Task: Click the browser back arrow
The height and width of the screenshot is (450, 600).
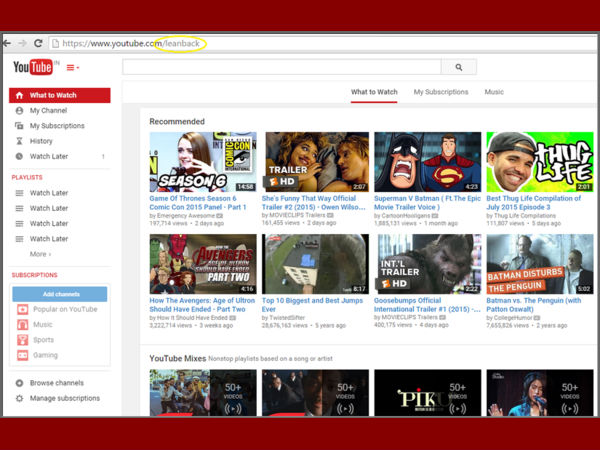Action: tap(8, 43)
